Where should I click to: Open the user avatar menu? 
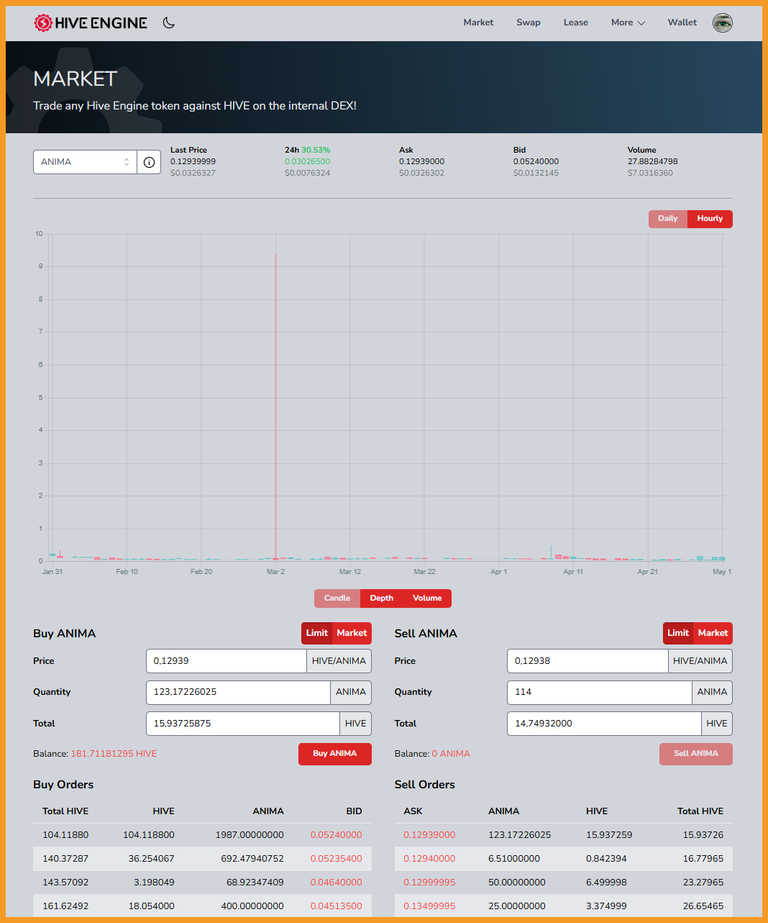722,23
